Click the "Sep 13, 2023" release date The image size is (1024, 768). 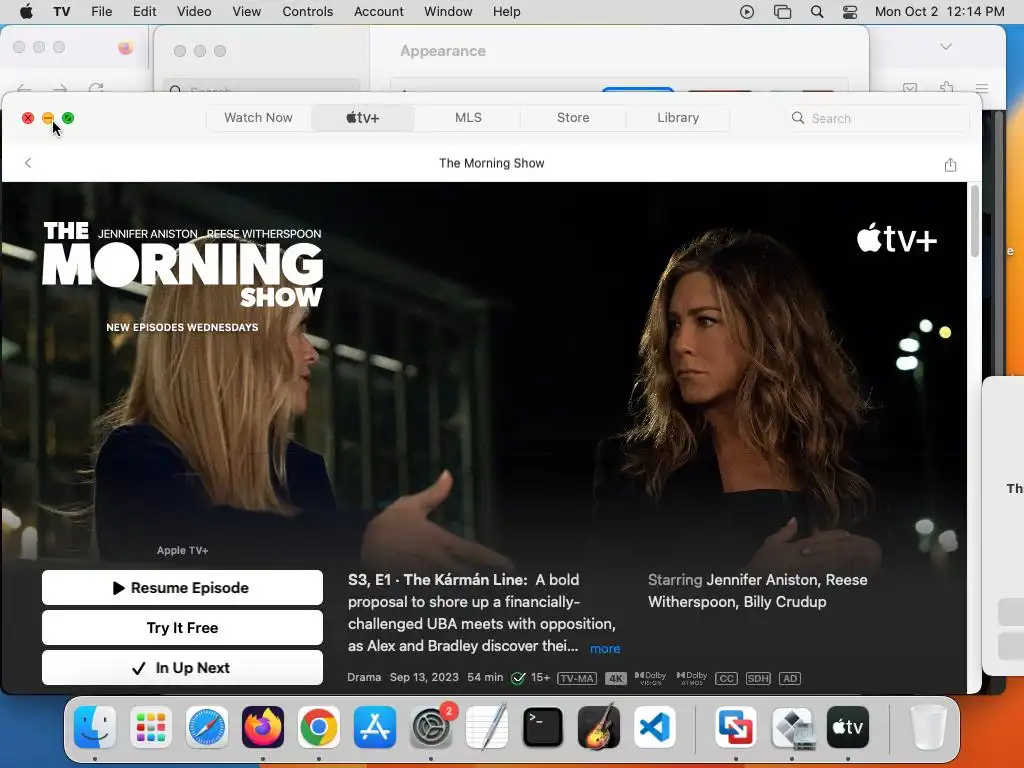tap(424, 677)
